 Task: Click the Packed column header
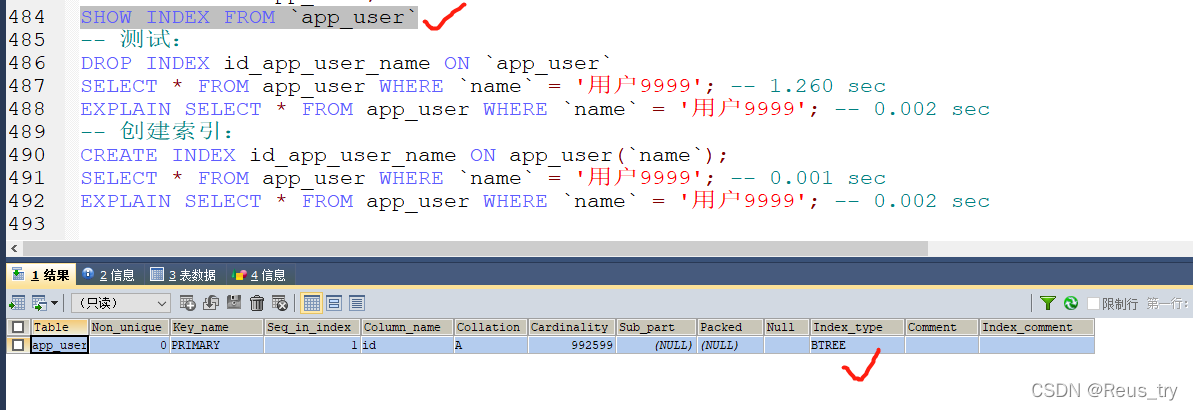730,327
